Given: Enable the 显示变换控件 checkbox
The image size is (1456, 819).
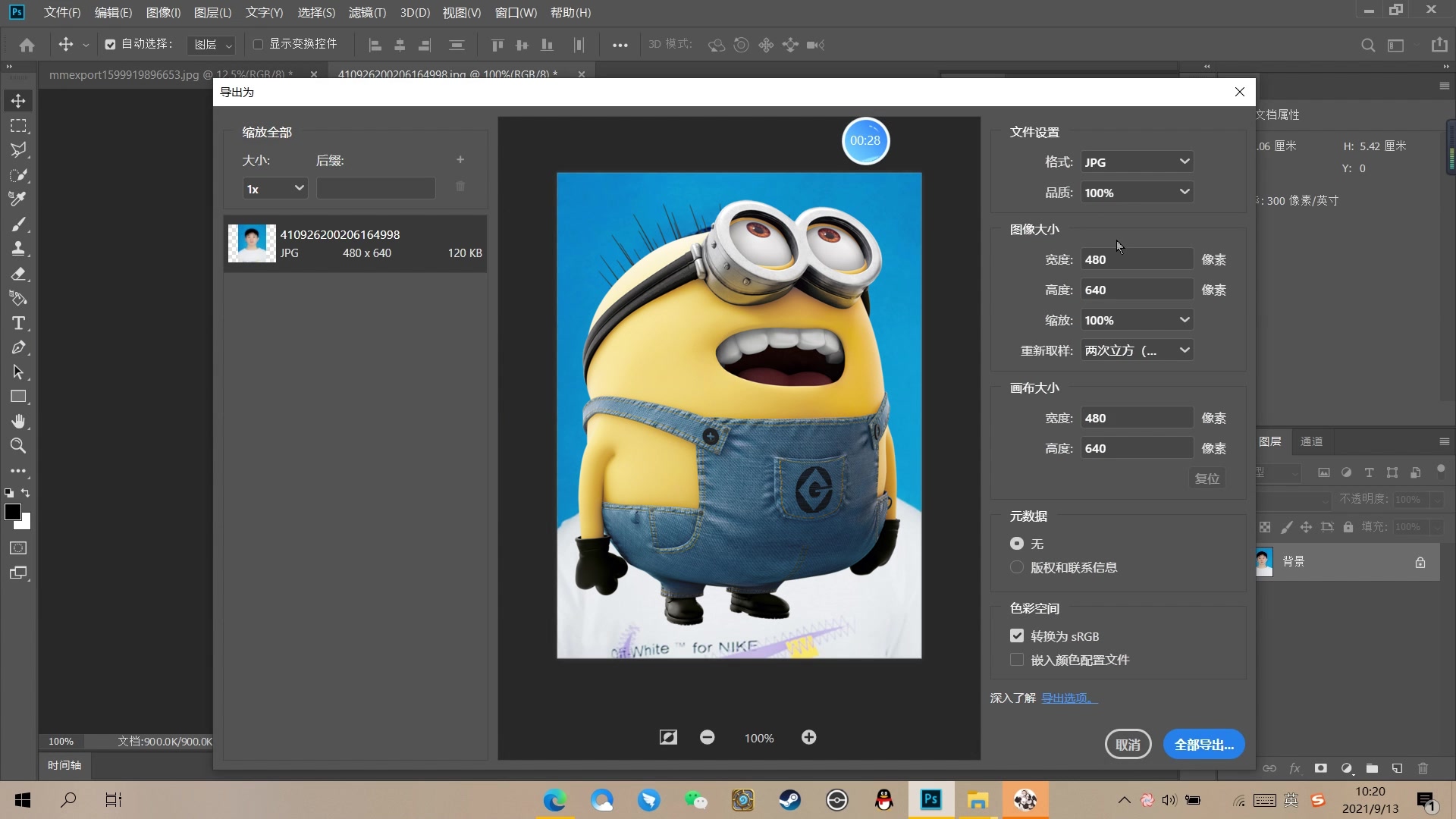Looking at the screenshot, I should [258, 45].
